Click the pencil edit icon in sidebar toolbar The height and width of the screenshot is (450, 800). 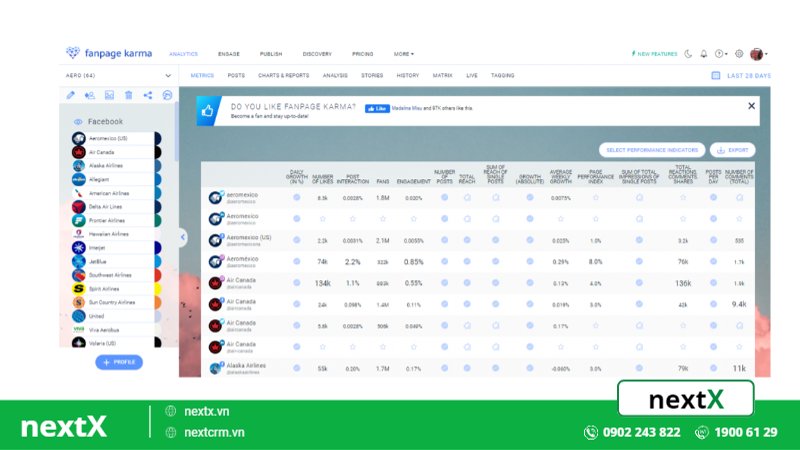[71, 95]
